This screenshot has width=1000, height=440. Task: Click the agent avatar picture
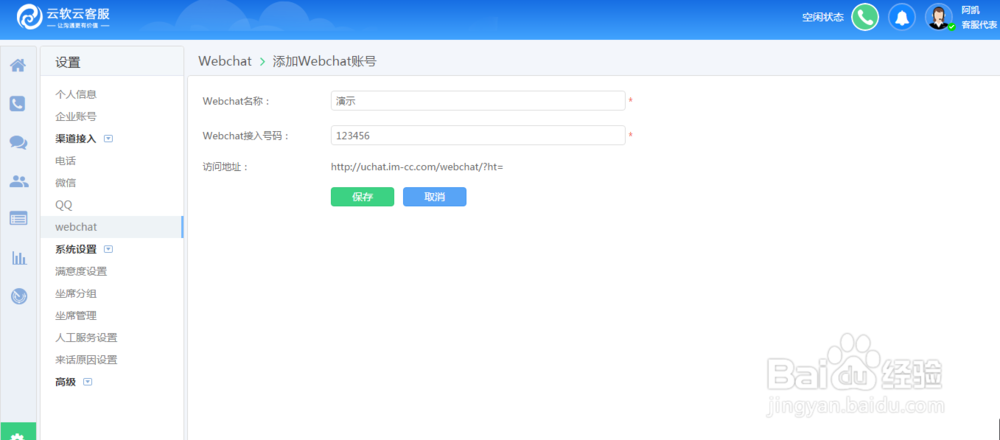938,17
